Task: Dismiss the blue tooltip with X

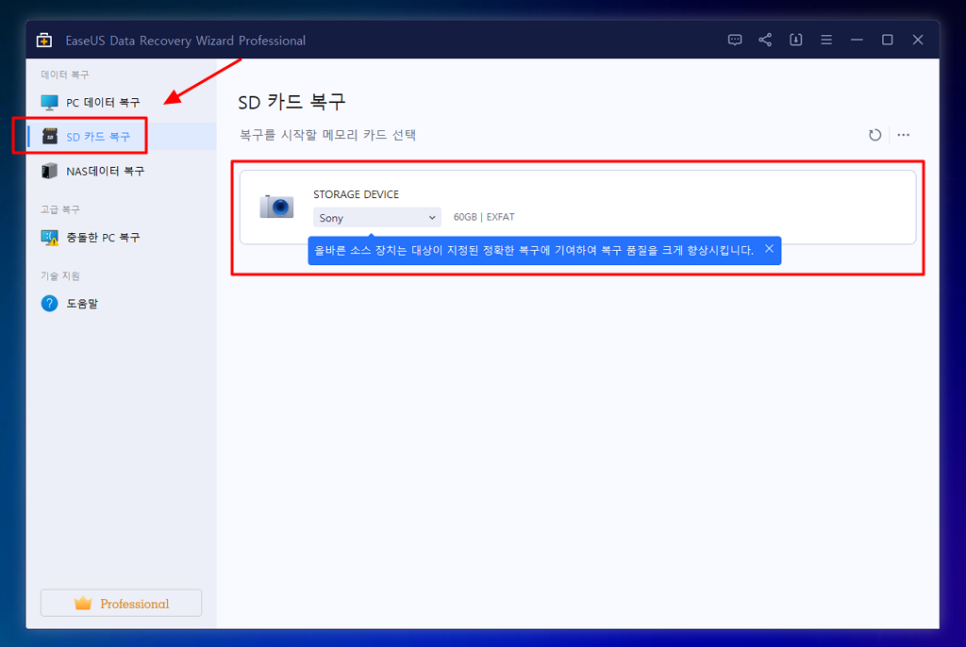Action: coord(769,249)
